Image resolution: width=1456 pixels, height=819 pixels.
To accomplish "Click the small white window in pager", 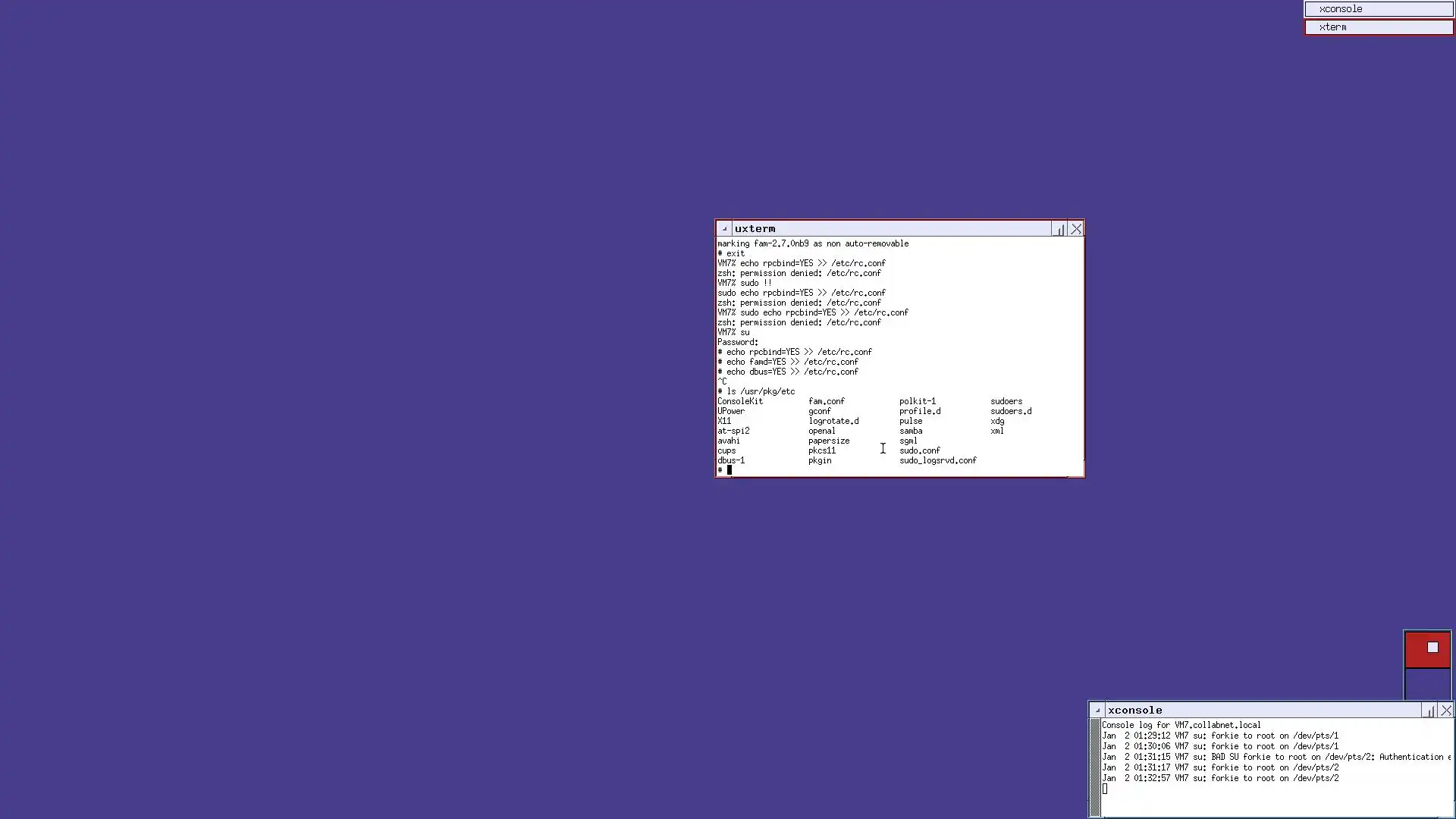I will coord(1432,648).
